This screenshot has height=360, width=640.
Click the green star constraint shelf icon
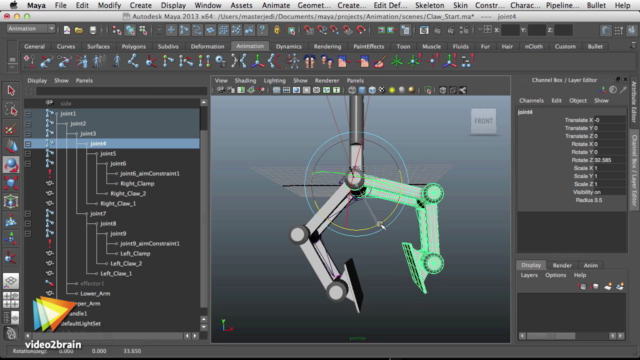[397, 62]
